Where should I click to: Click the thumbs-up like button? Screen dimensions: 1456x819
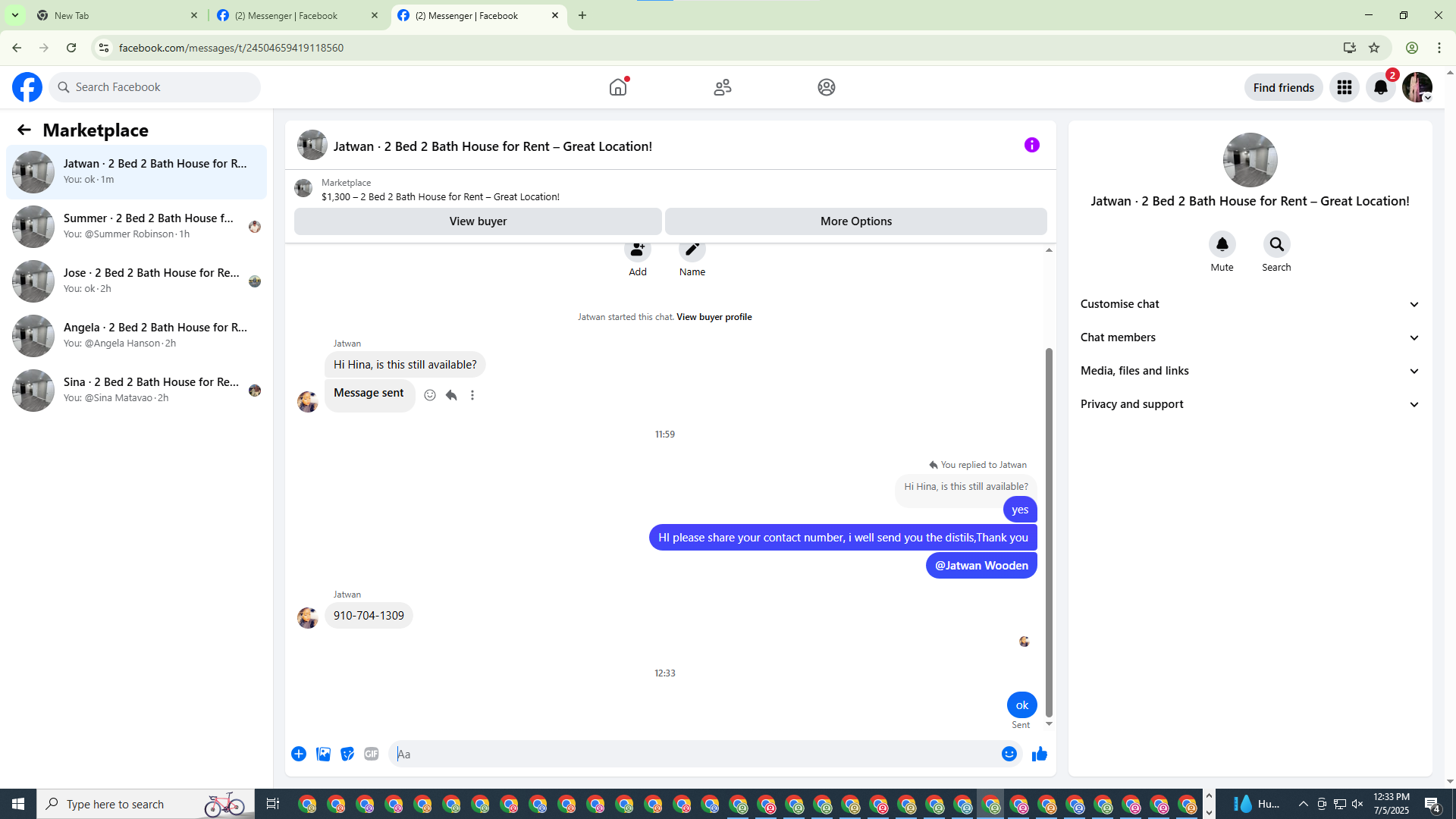point(1039,754)
